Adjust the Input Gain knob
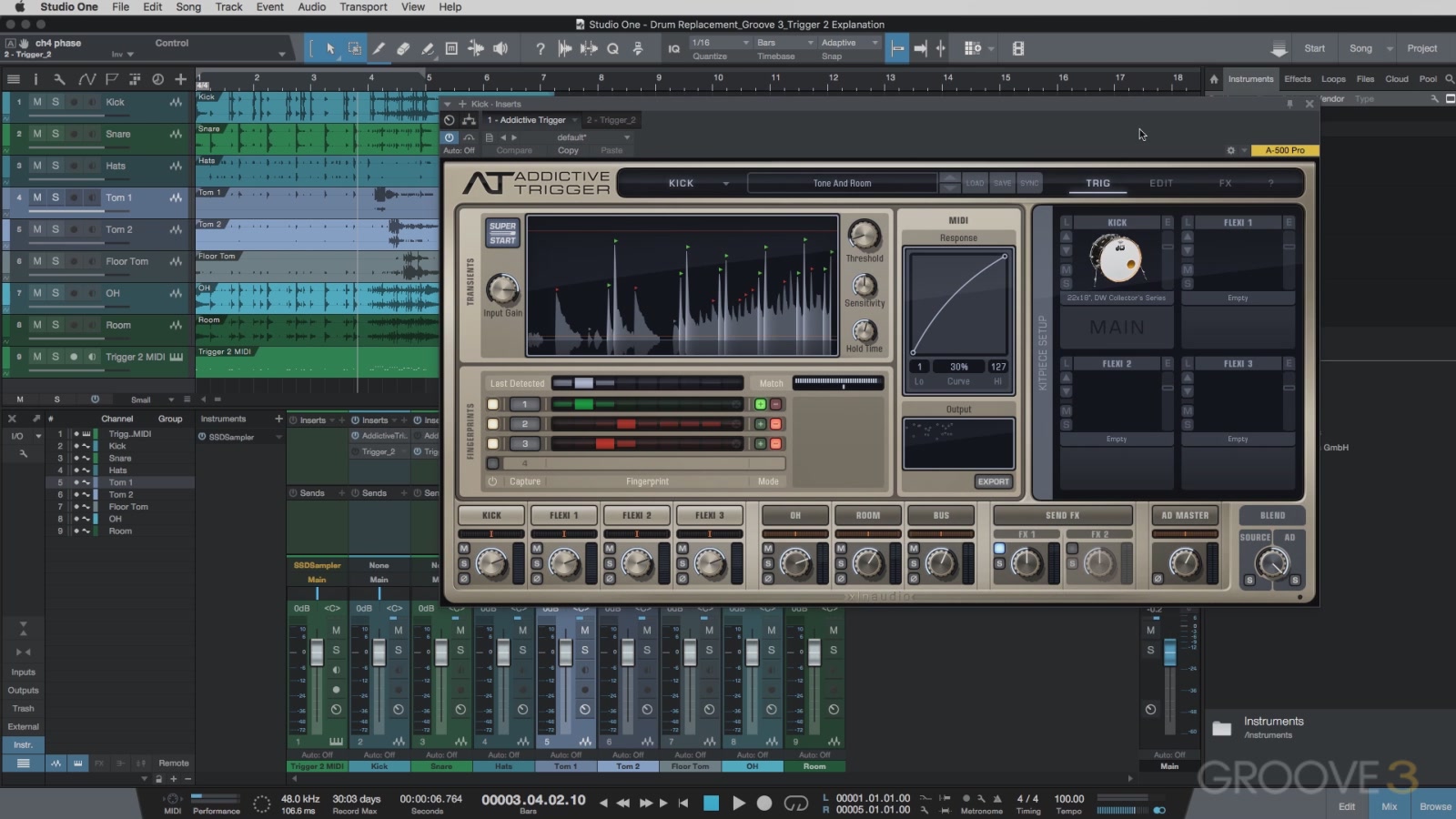This screenshot has height=819, width=1456. click(x=502, y=290)
